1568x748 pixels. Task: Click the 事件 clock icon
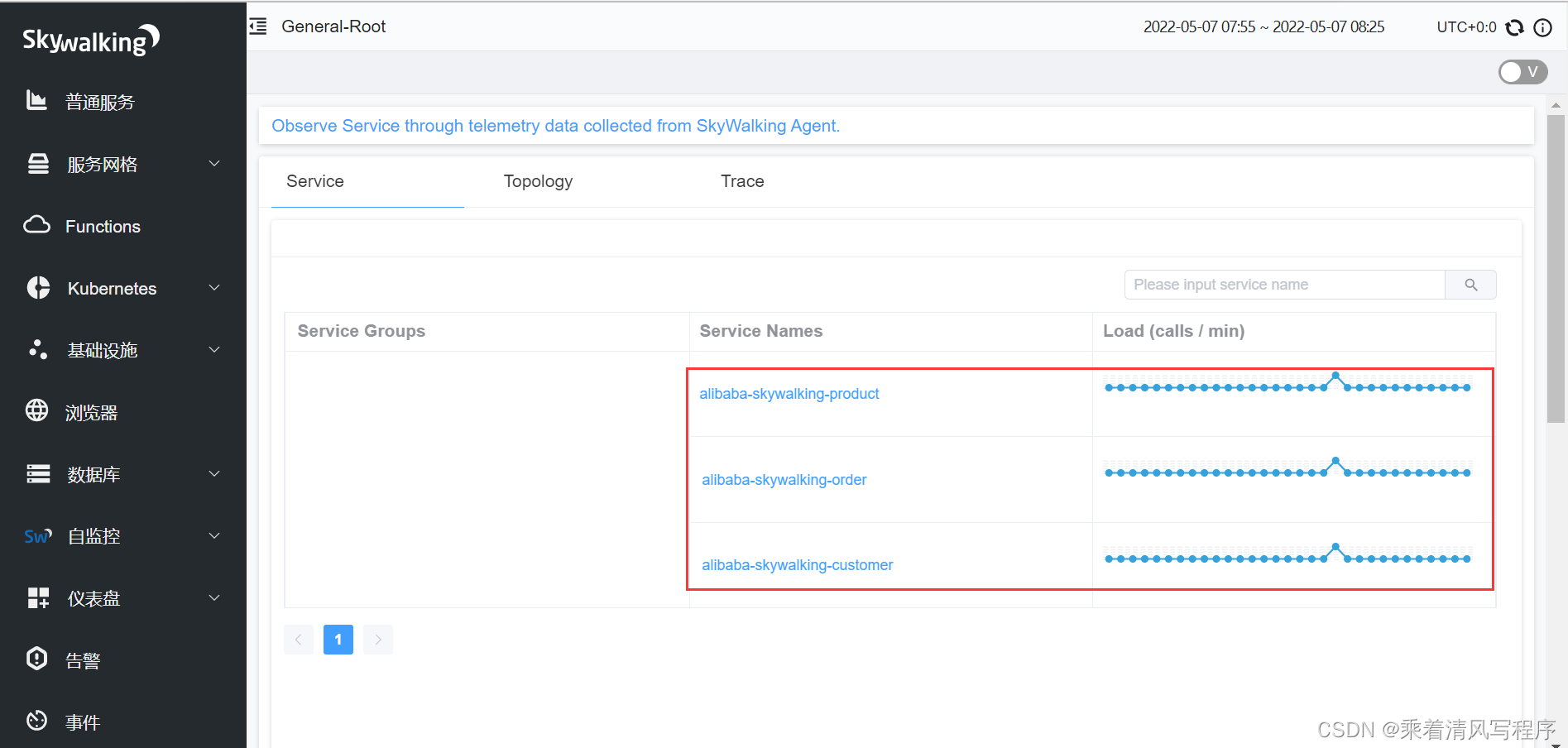36,721
